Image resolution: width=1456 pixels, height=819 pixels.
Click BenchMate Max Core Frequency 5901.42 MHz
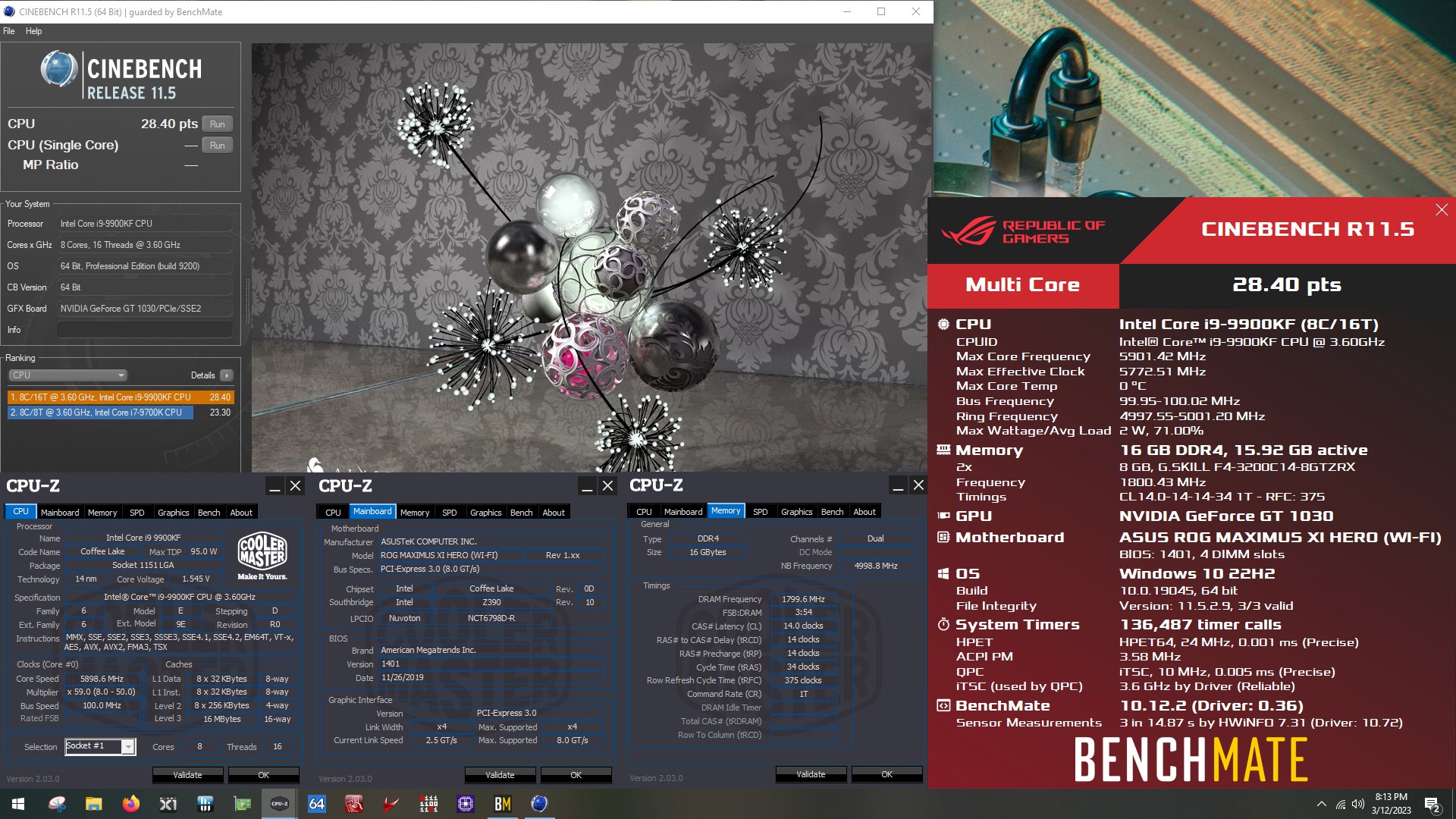pyautogui.click(x=1163, y=356)
